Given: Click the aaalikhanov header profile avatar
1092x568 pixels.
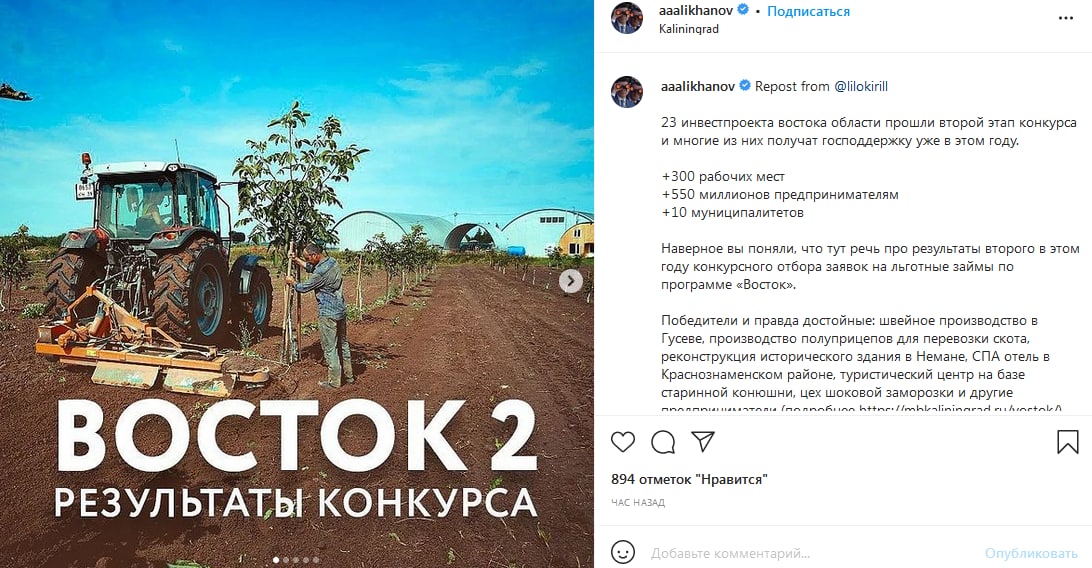Looking at the screenshot, I should pyautogui.click(x=627, y=18).
